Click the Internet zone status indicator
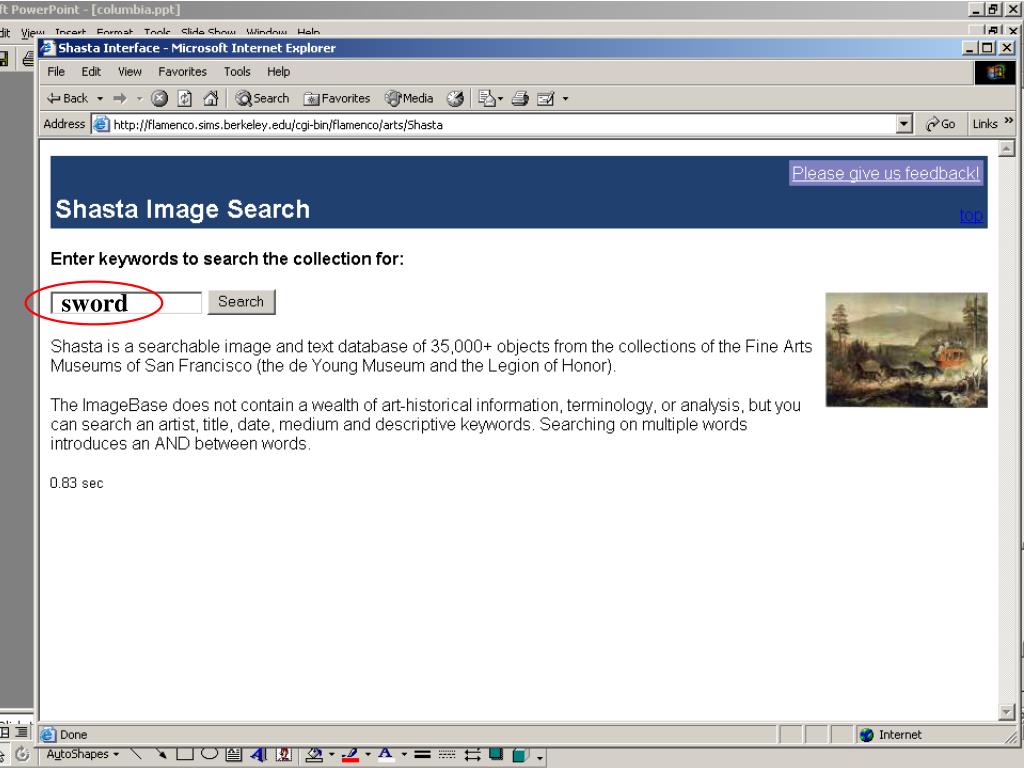1024x768 pixels. 891,735
